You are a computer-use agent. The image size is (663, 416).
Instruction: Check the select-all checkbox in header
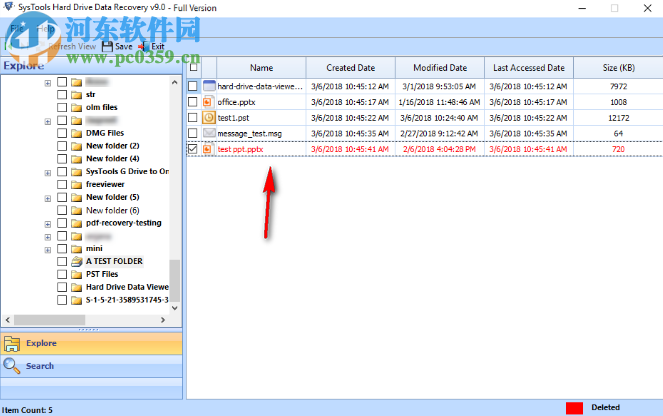click(x=193, y=67)
